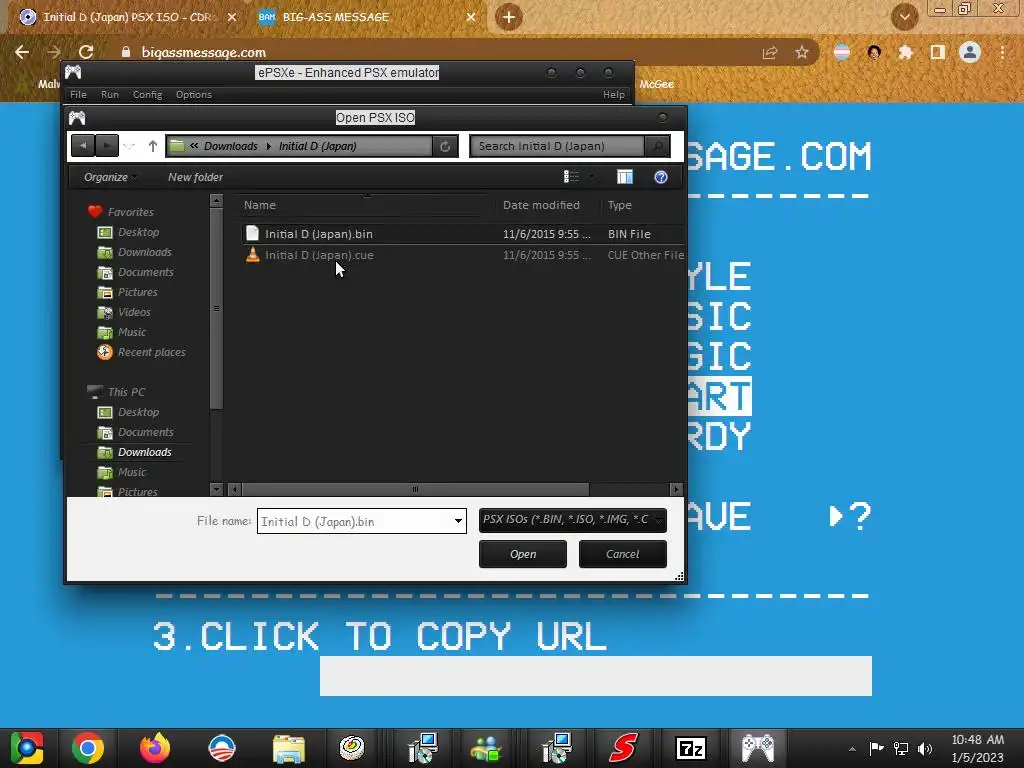Click Downloads in the address breadcrumb
The height and width of the screenshot is (768, 1024).
coord(231,146)
